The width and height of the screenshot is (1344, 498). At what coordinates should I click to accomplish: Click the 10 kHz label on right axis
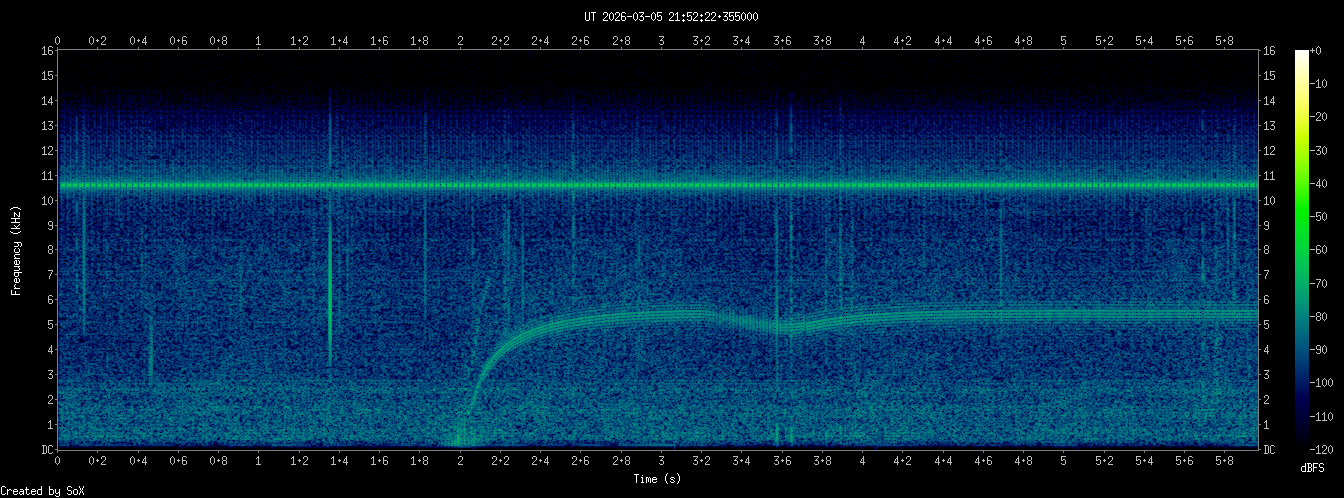(1271, 200)
